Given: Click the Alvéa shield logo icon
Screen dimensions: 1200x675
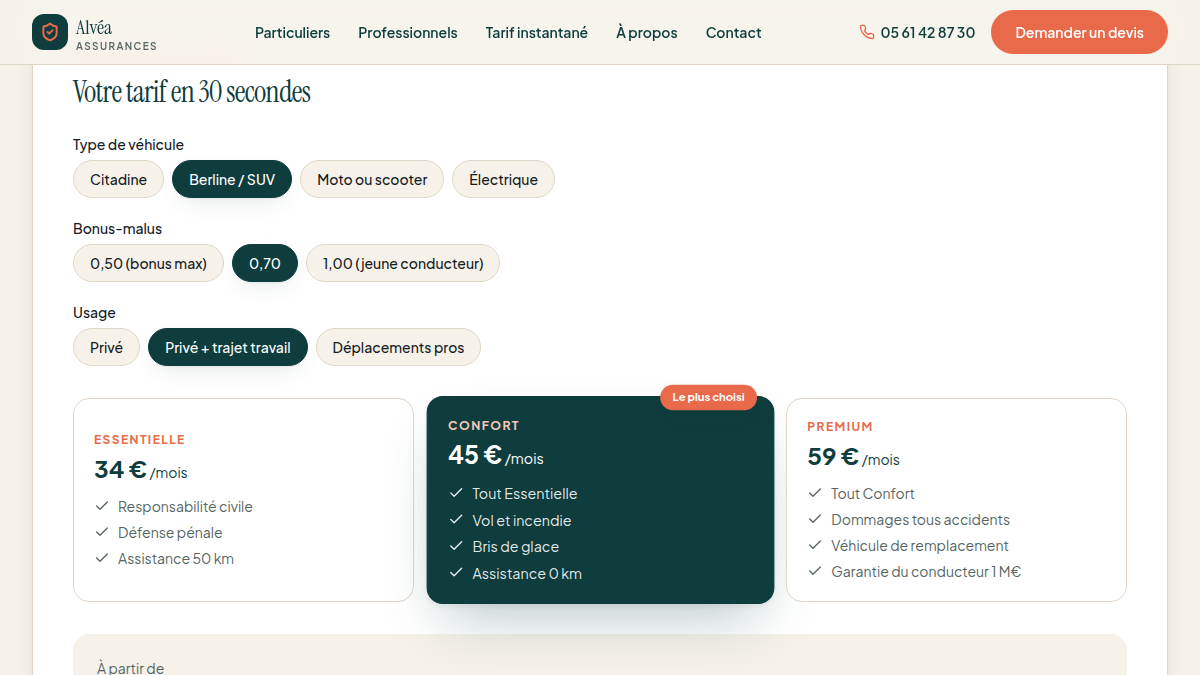Looking at the screenshot, I should point(50,32).
